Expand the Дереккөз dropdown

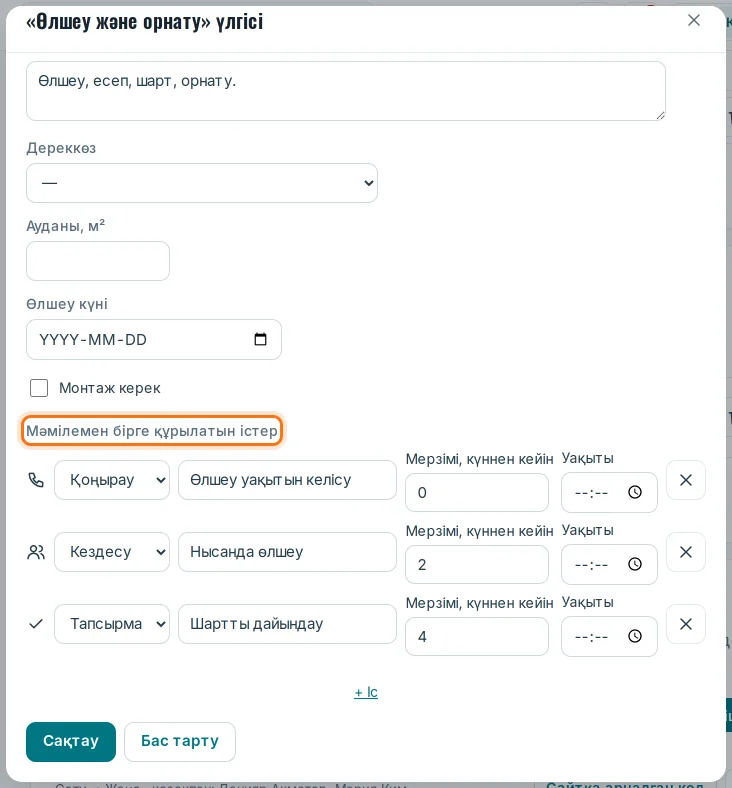pyautogui.click(x=202, y=183)
